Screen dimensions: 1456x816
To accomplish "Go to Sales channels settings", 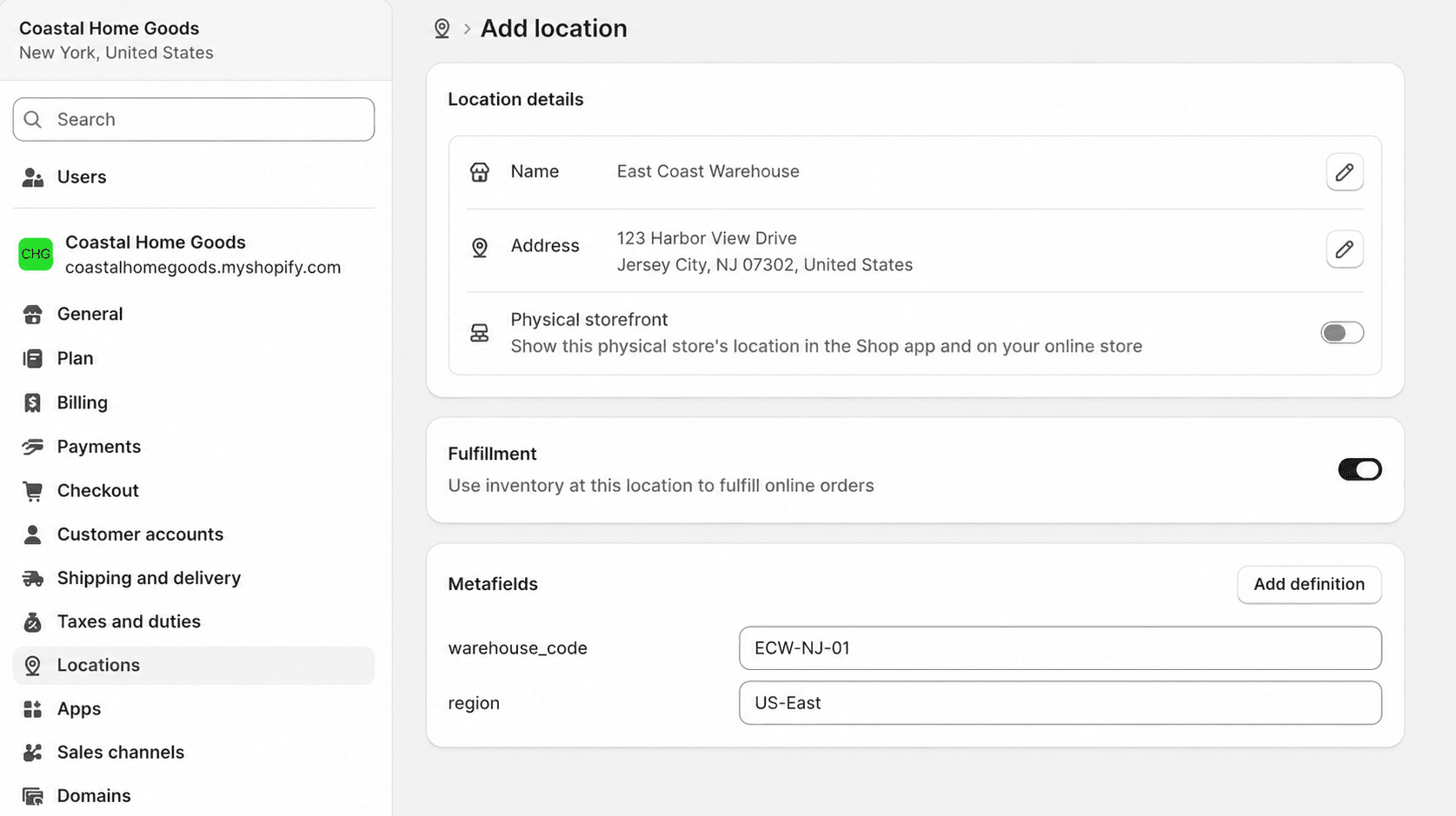I will [193, 753].
